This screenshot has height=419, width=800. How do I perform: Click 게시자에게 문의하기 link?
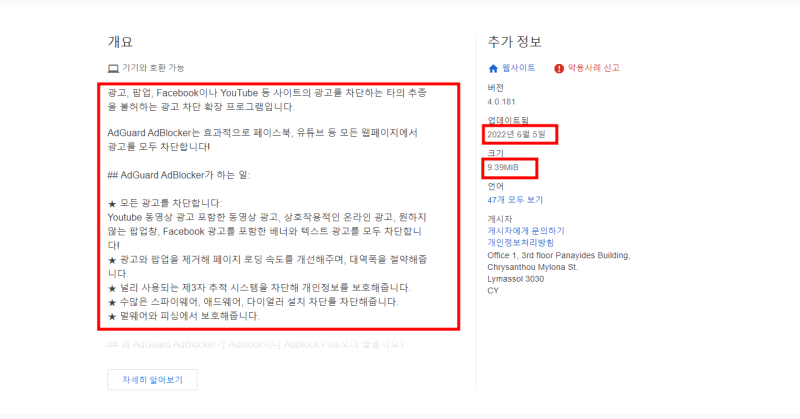tap(526, 231)
